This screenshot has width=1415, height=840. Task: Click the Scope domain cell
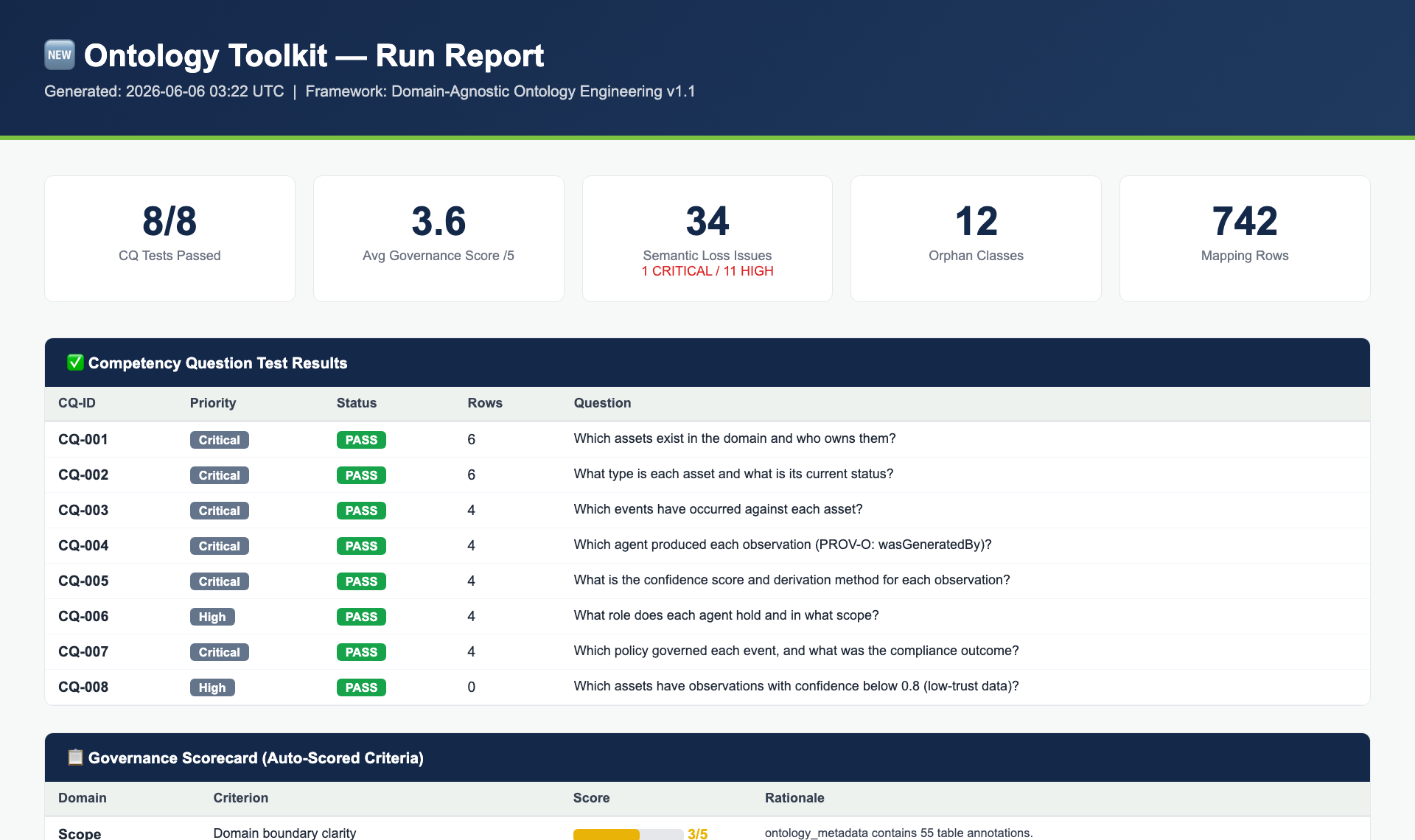click(x=80, y=833)
